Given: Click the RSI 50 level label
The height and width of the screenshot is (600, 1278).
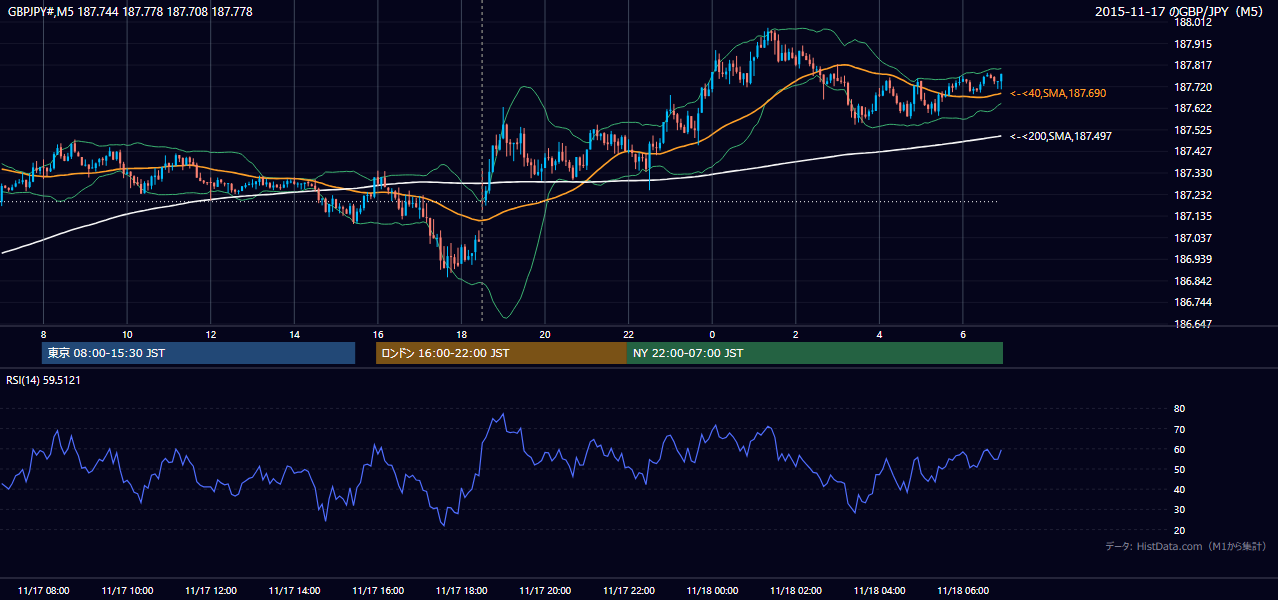Looking at the screenshot, I should (x=1179, y=470).
